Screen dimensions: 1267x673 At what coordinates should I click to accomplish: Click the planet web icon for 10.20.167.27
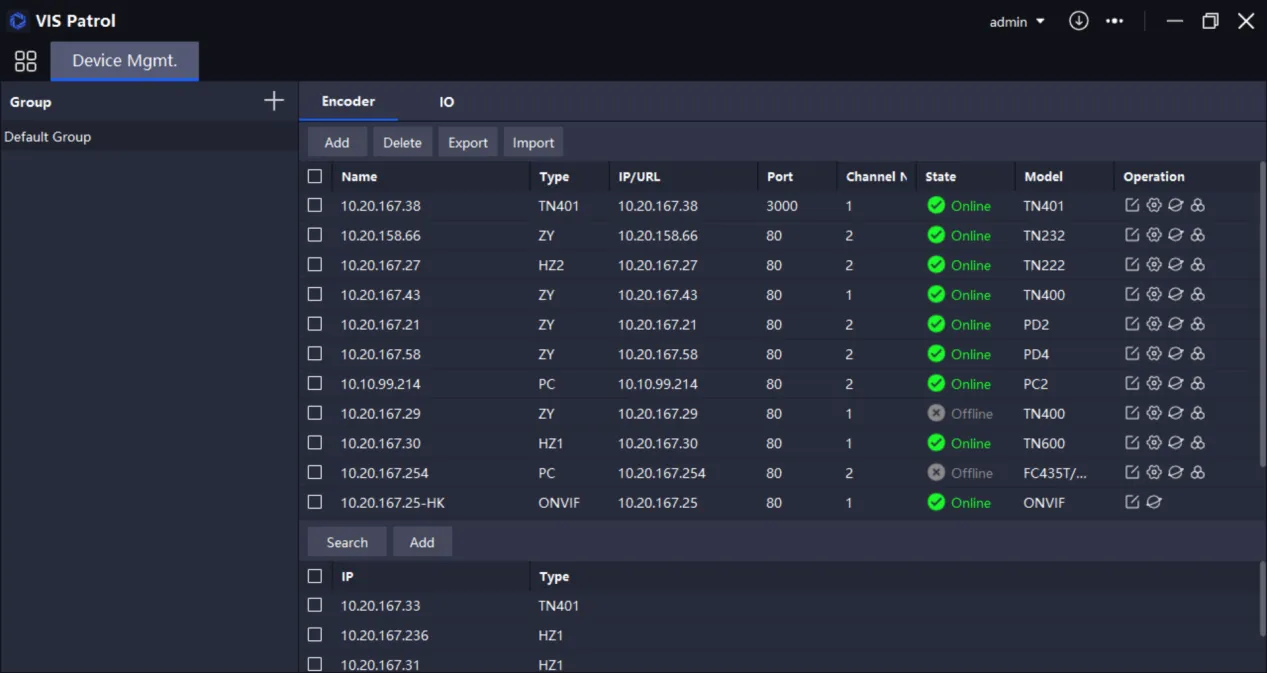point(1176,265)
